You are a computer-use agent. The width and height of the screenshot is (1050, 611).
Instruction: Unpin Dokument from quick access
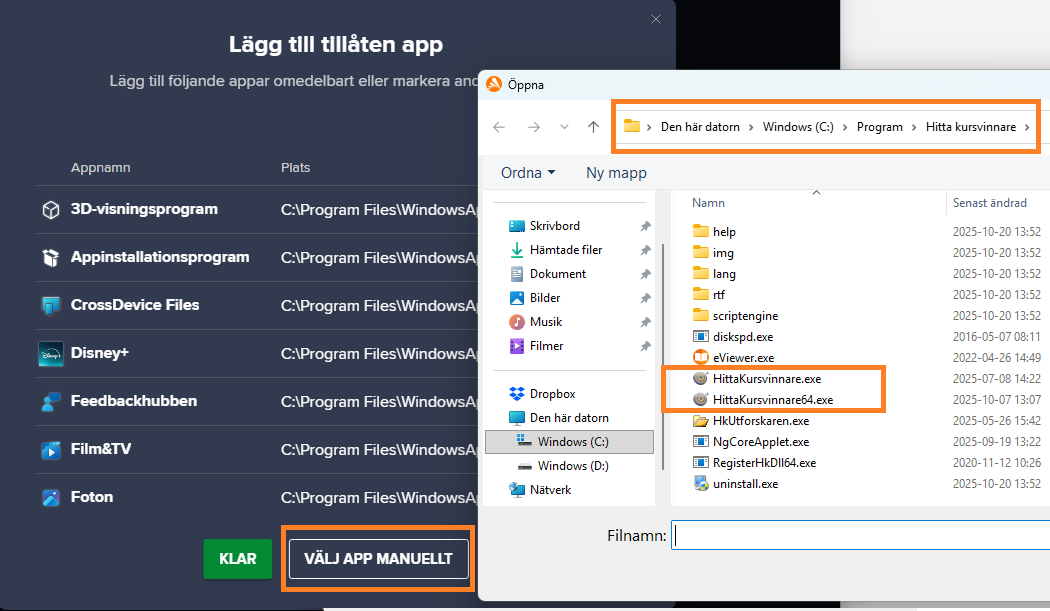coord(645,273)
